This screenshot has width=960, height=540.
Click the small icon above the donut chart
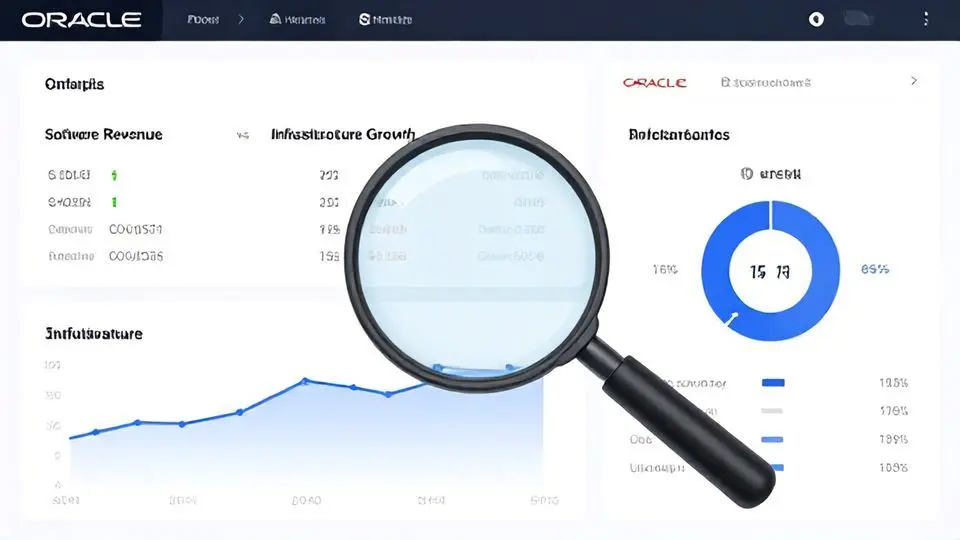(746, 174)
